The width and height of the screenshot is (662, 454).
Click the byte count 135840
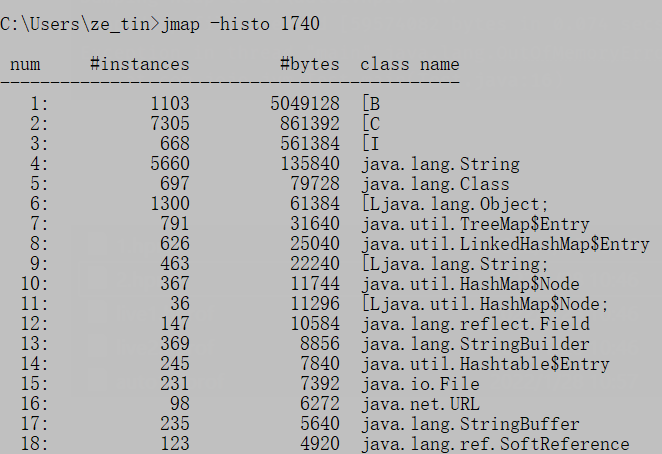[310, 163]
